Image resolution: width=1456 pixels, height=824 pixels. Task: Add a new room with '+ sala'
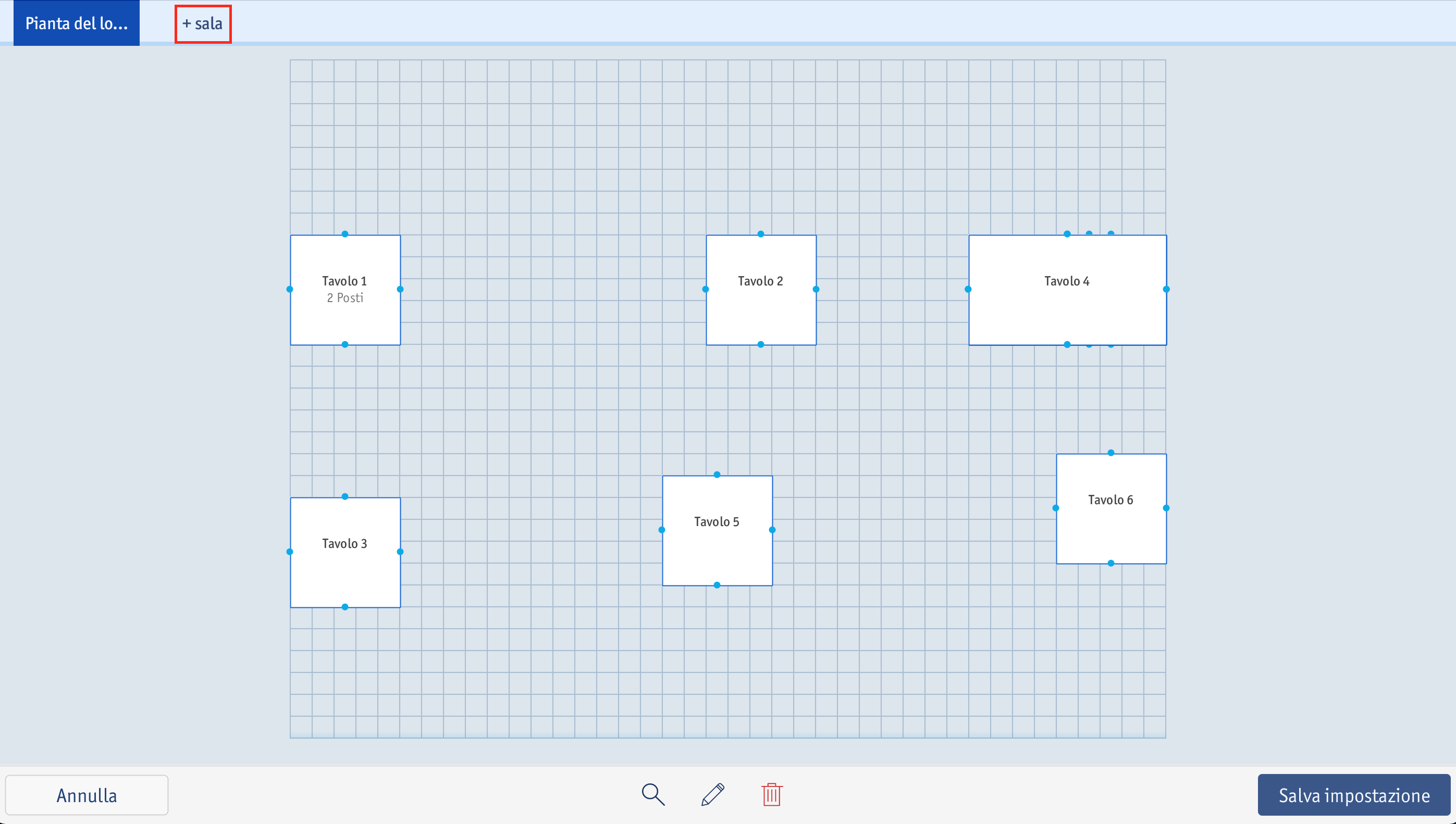[203, 24]
